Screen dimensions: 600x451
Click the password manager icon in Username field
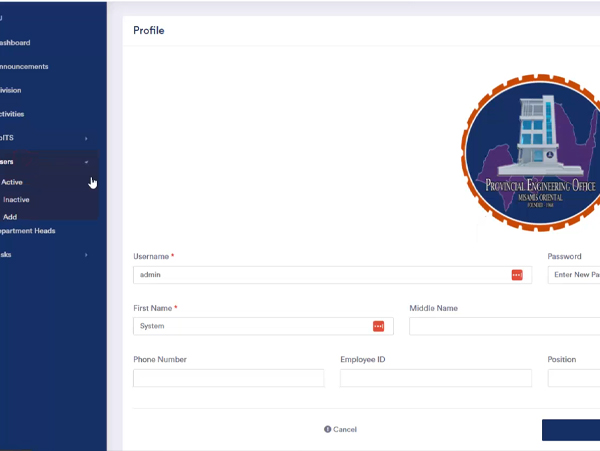click(517, 275)
